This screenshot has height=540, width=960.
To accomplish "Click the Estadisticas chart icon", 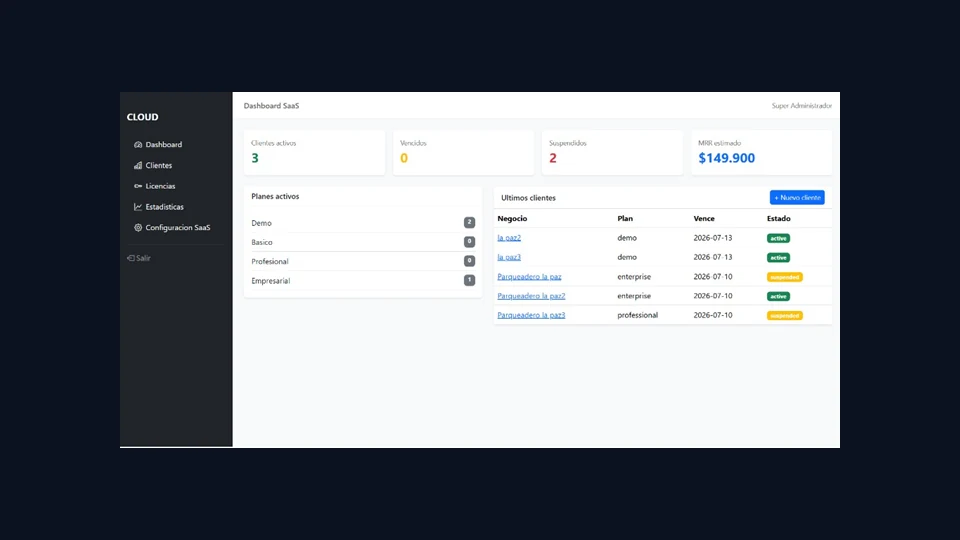I will pyautogui.click(x=138, y=207).
